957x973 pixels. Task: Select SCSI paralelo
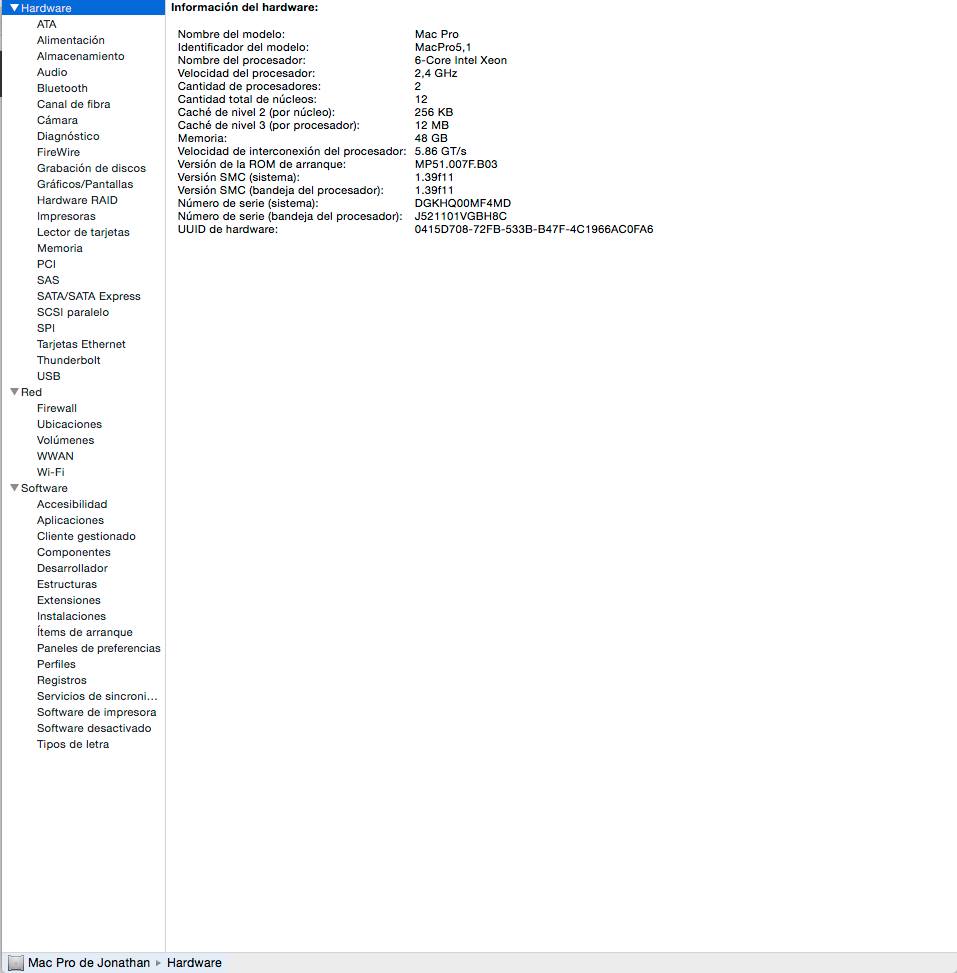[x=73, y=312]
